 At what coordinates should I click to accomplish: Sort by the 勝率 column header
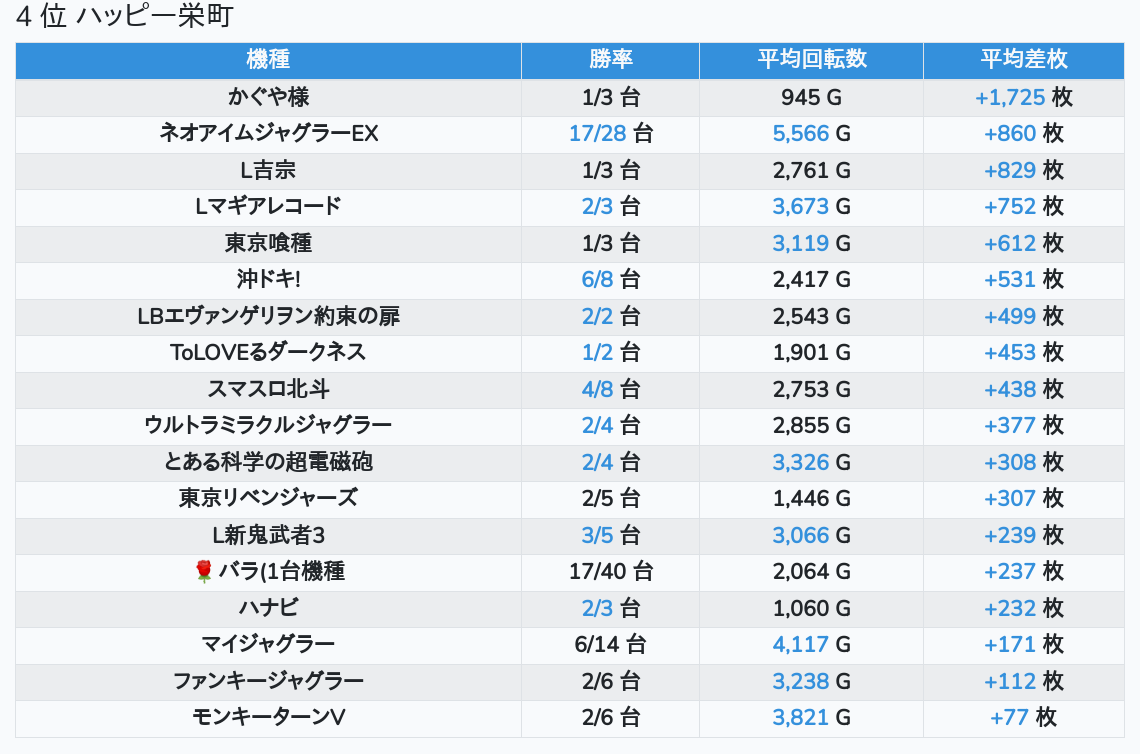pos(610,60)
